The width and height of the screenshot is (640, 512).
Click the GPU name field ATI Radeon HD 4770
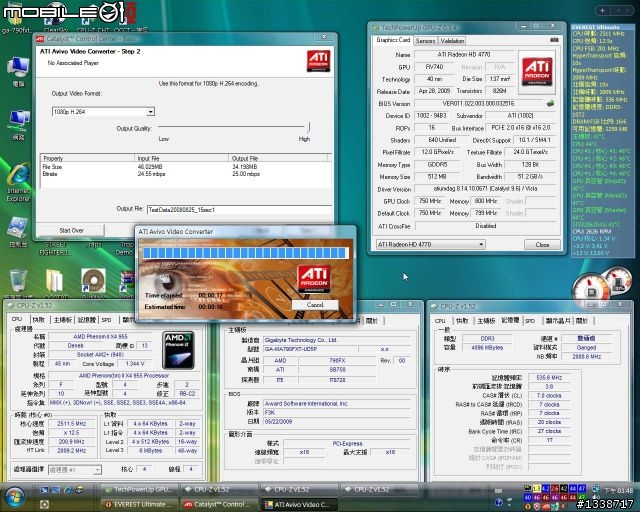(464, 54)
